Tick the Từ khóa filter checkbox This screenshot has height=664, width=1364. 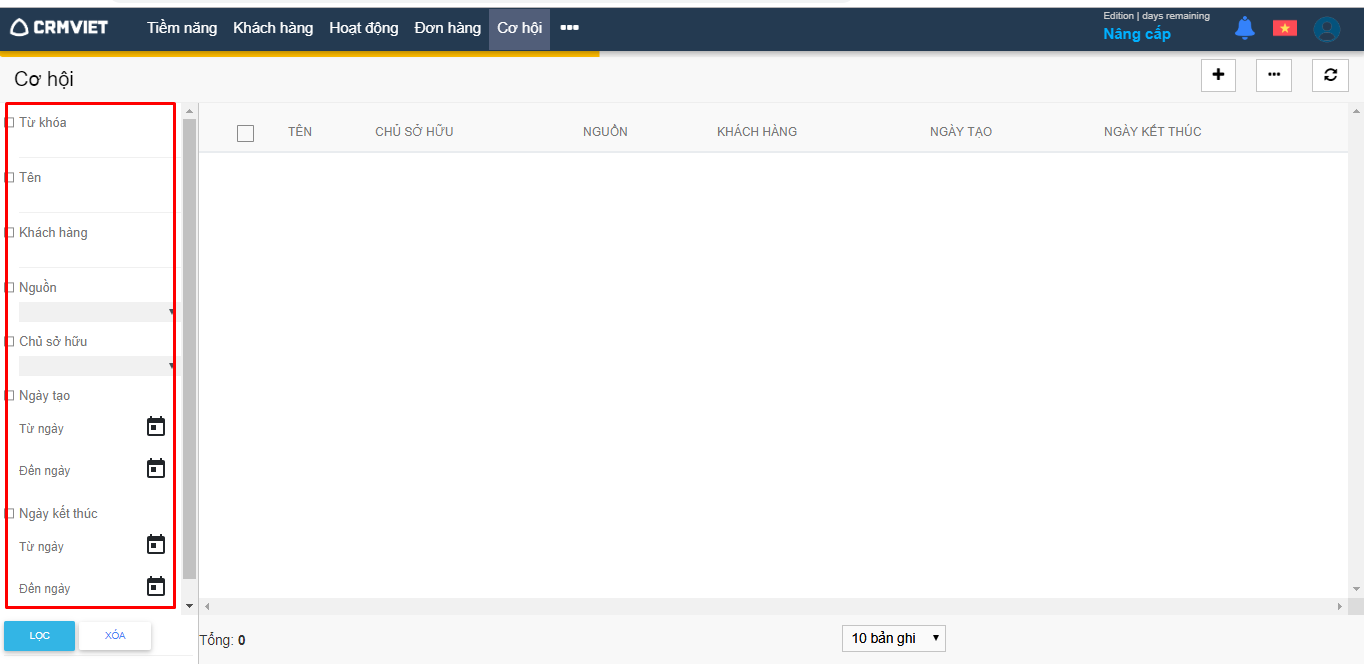point(10,123)
